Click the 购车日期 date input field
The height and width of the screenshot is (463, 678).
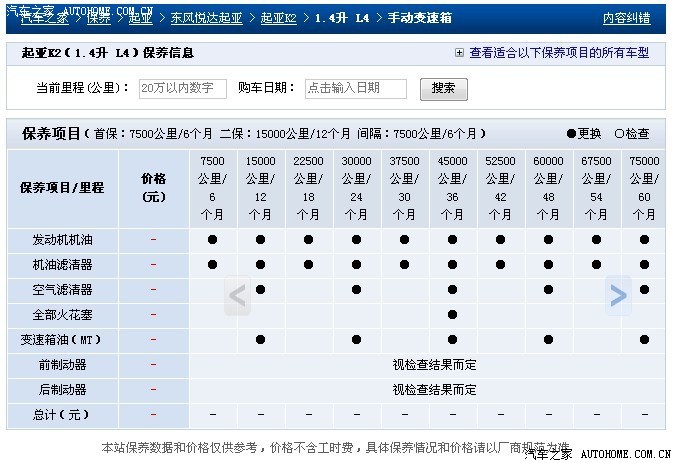coord(355,89)
